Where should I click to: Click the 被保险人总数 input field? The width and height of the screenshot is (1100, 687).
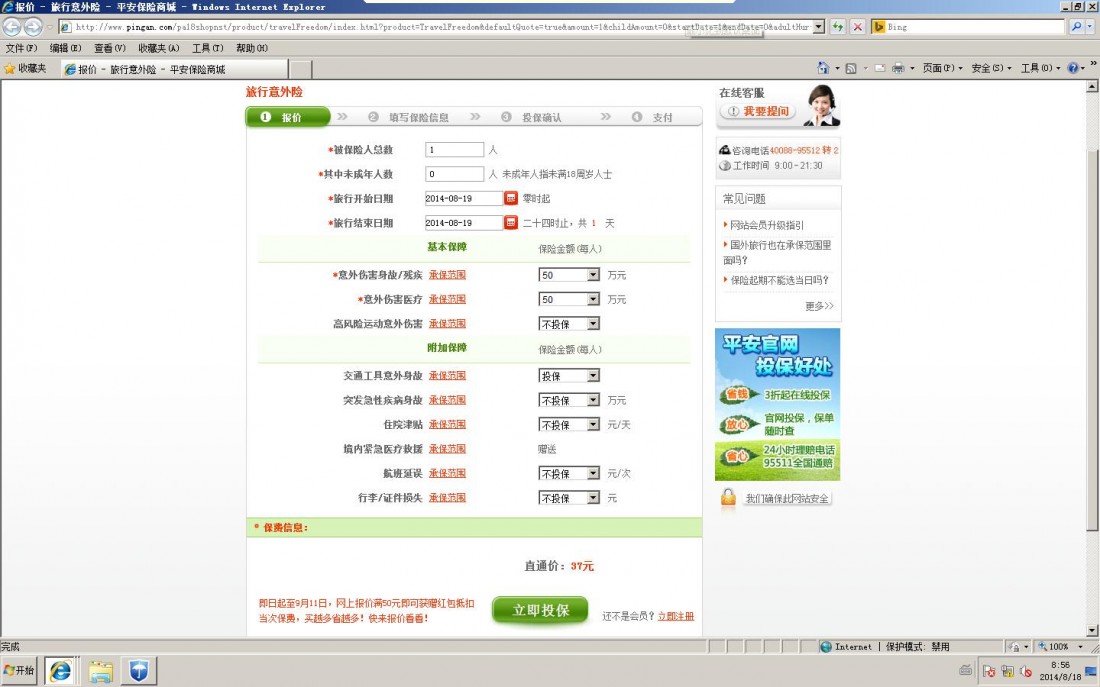454,149
